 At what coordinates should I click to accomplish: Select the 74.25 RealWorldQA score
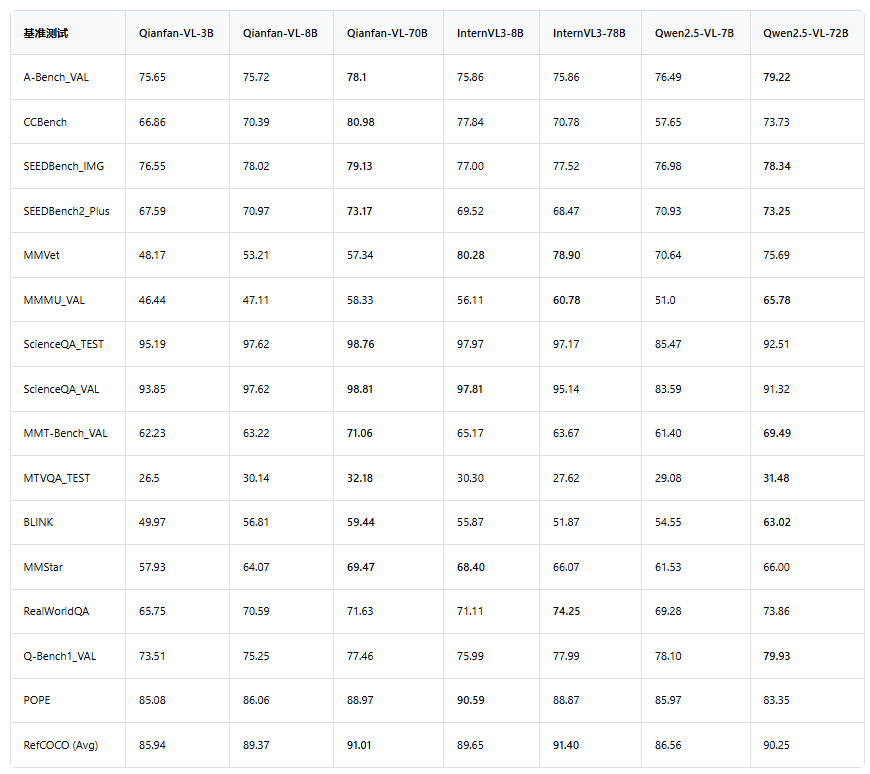(x=566, y=611)
